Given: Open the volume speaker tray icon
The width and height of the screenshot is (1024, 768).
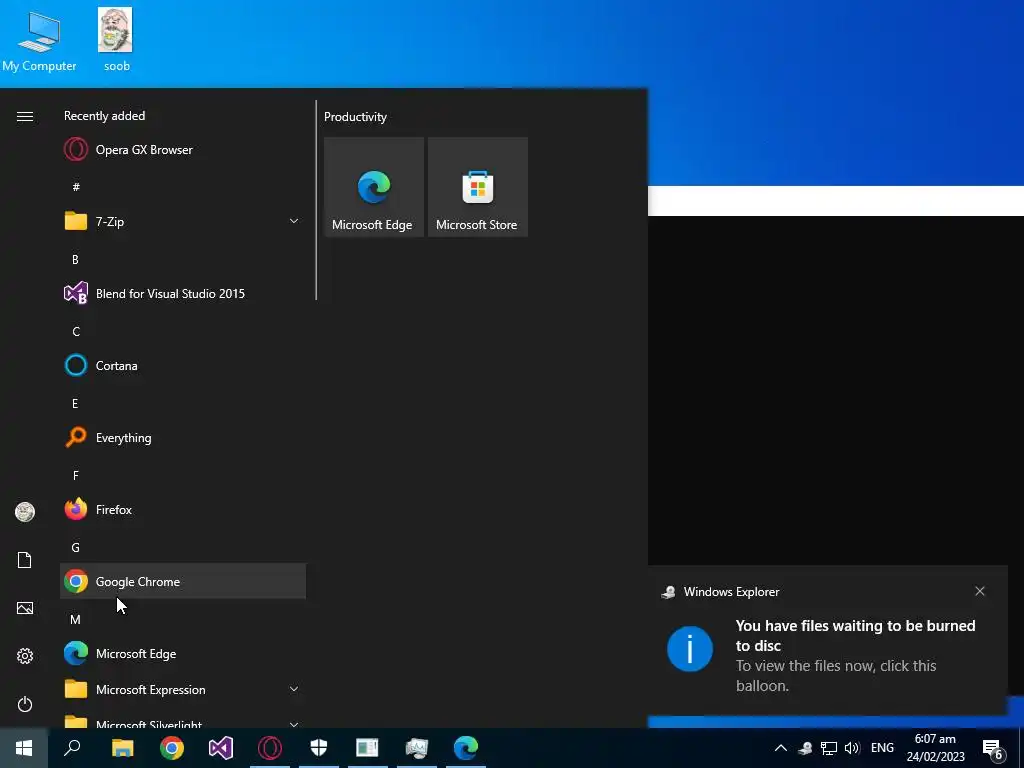Looking at the screenshot, I should [852, 748].
